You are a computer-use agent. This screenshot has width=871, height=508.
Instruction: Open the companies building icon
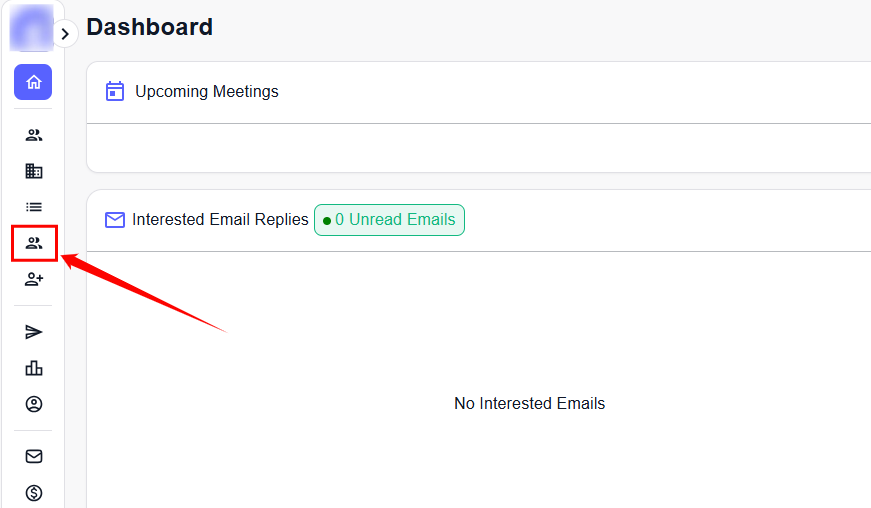click(34, 171)
